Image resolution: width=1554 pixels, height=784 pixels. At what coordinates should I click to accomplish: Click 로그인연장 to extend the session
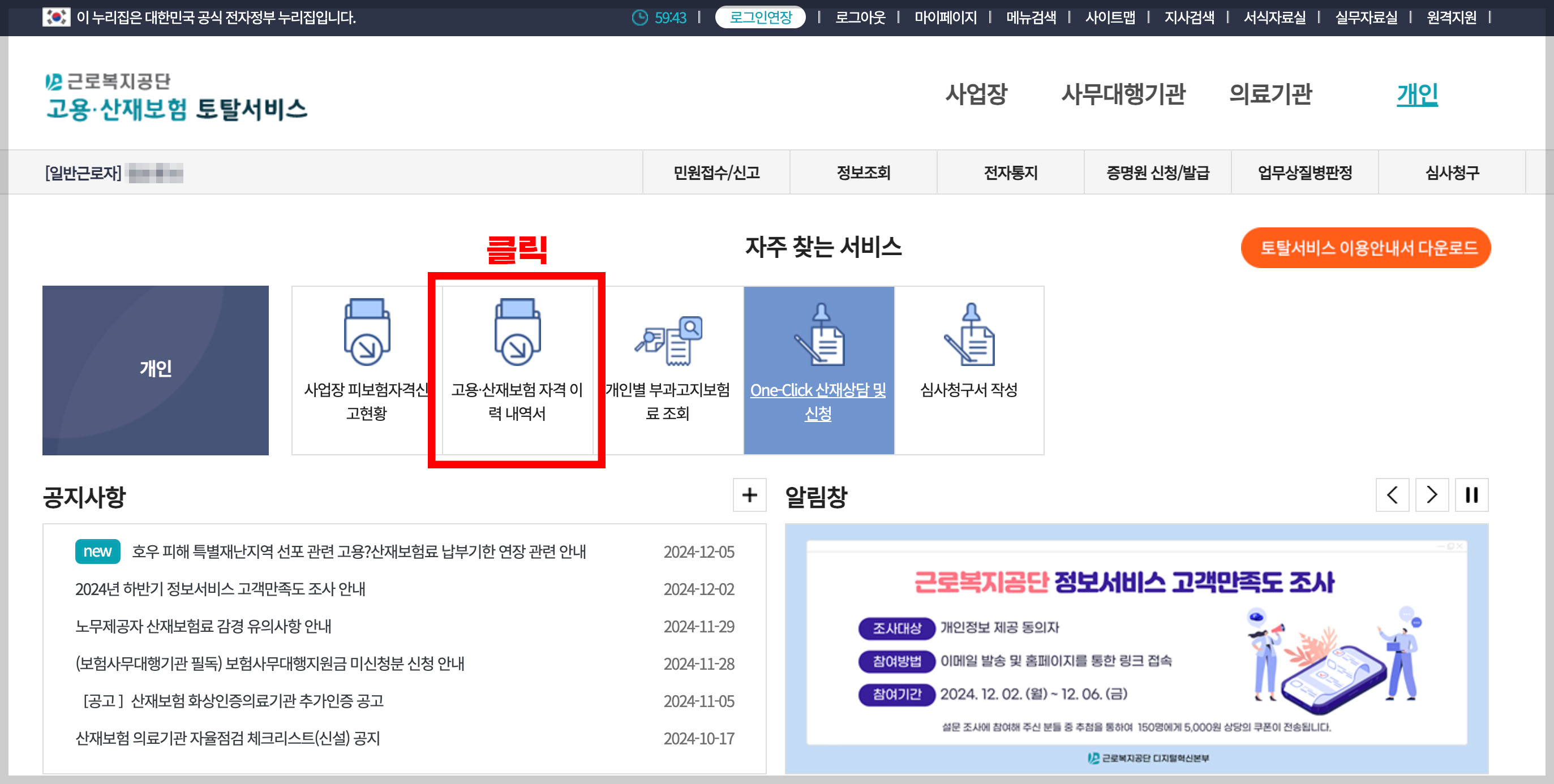click(x=760, y=18)
